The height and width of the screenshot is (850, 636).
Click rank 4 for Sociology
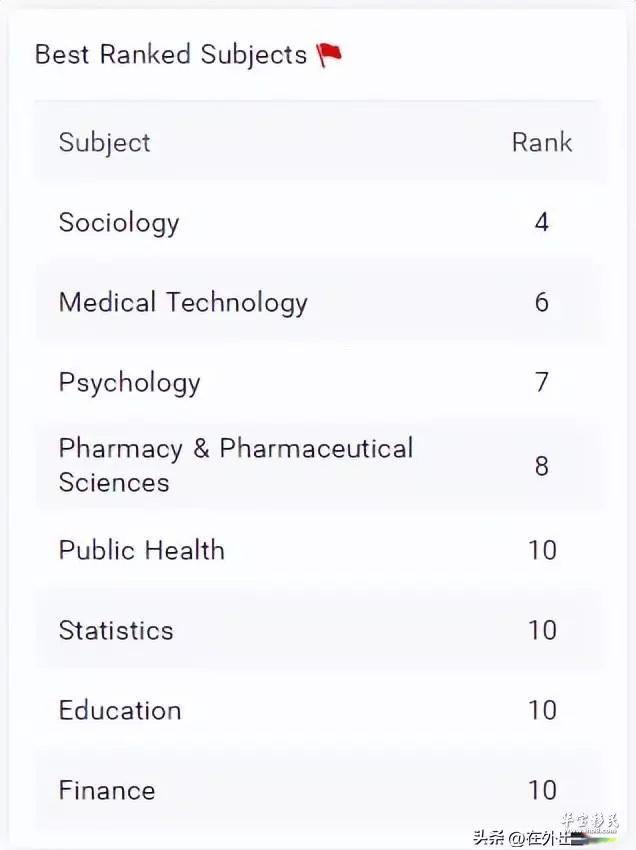(x=542, y=222)
